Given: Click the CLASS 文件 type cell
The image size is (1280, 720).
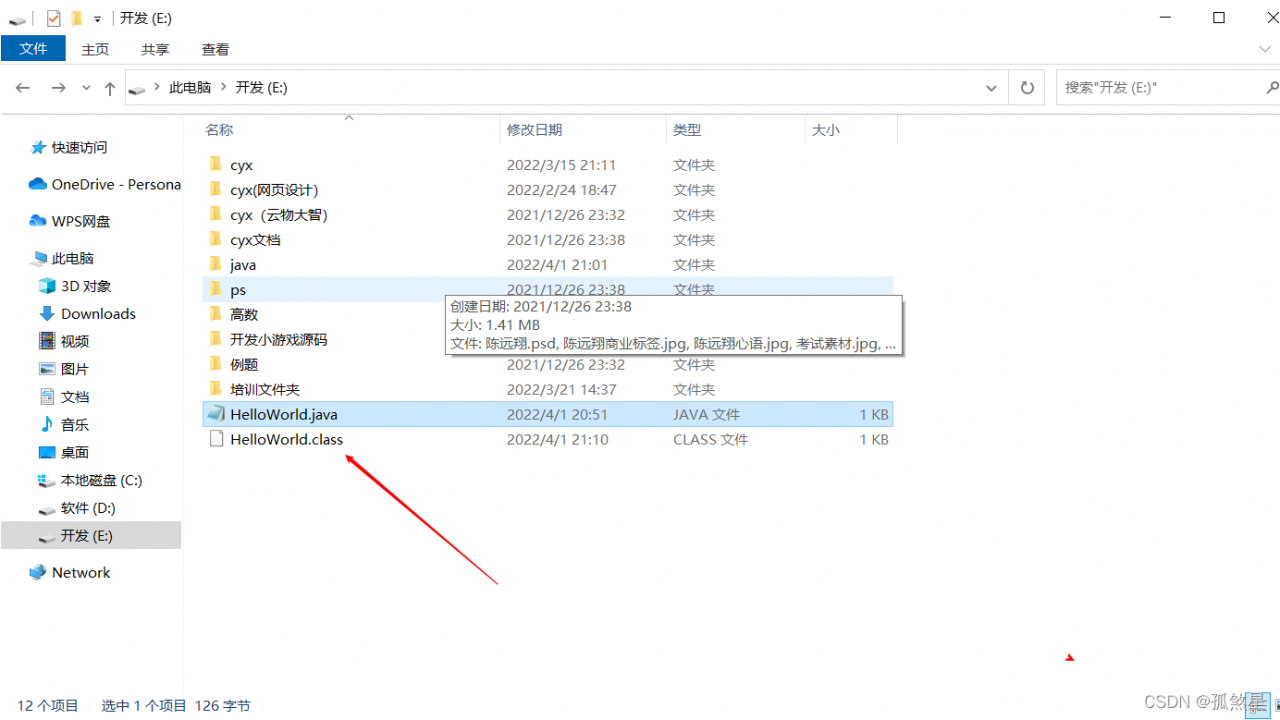Looking at the screenshot, I should pos(710,440).
